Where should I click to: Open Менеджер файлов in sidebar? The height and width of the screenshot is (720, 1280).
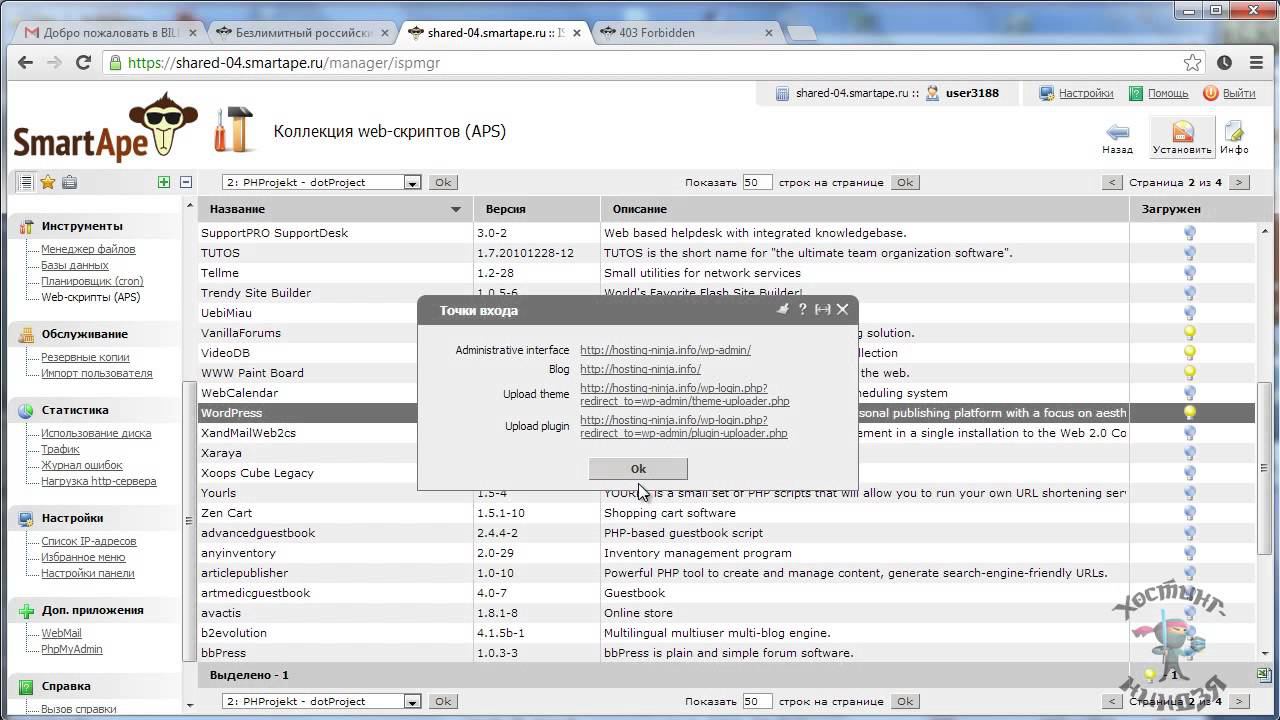(88, 249)
